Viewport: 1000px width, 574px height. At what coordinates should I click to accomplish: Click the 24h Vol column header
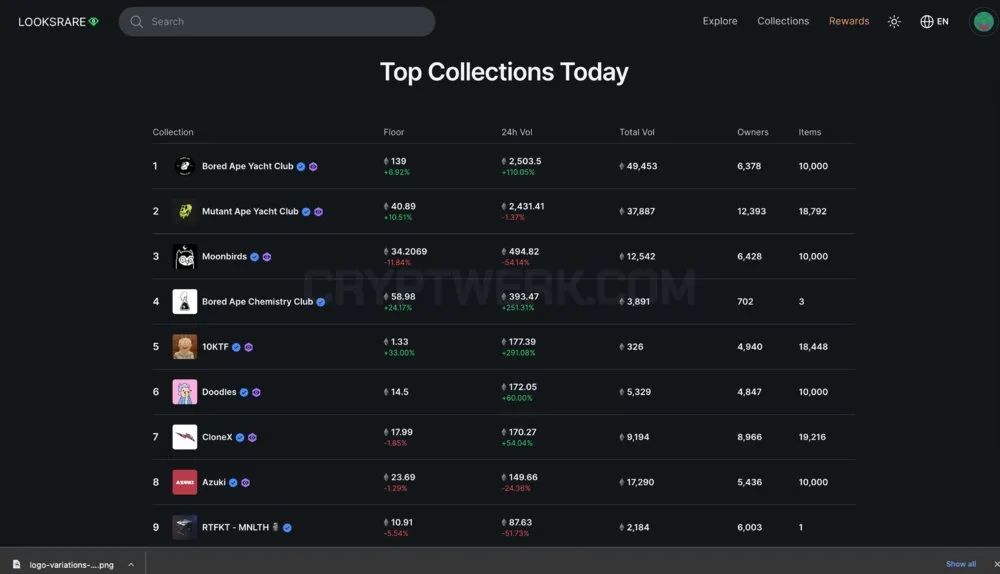[x=517, y=132]
